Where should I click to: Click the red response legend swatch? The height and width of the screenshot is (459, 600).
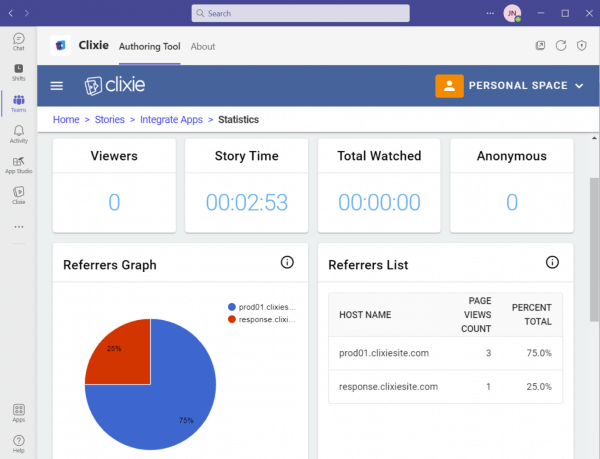(x=232, y=319)
